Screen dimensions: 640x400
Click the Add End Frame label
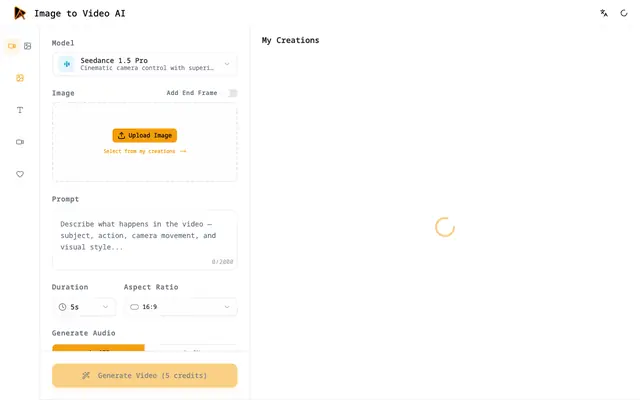click(x=191, y=93)
